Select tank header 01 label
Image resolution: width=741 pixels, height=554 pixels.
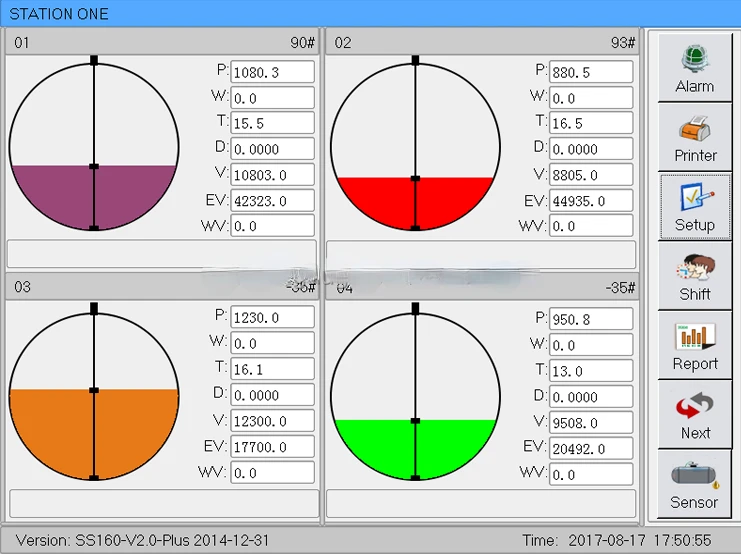pos(22,43)
